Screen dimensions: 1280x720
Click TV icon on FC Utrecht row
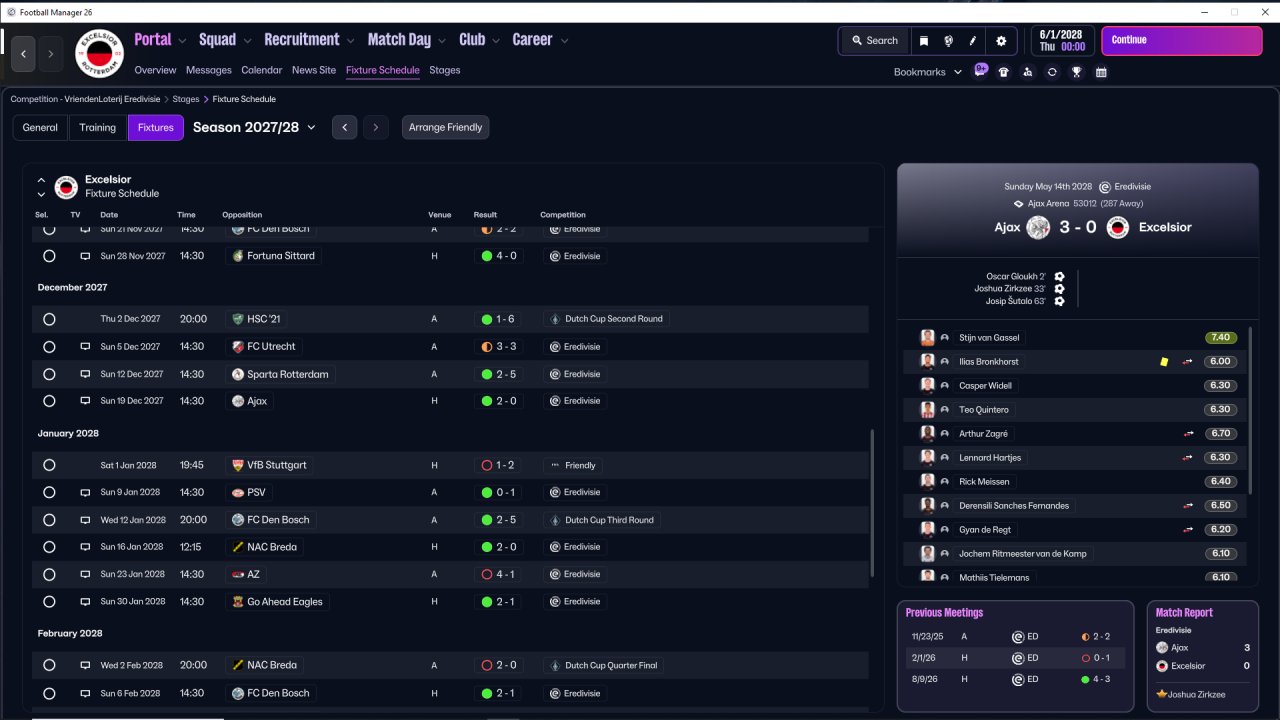point(85,347)
